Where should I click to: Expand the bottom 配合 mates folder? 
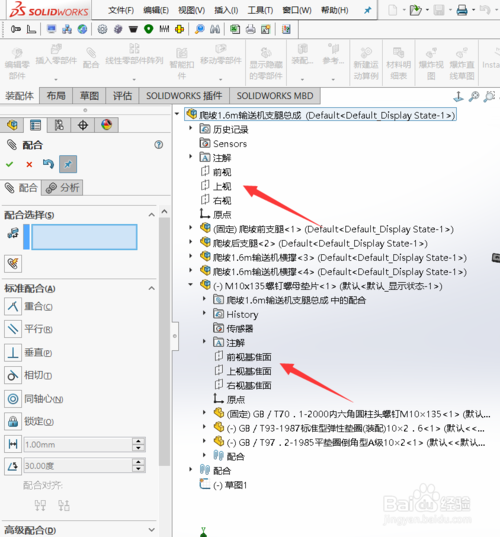[191, 469]
